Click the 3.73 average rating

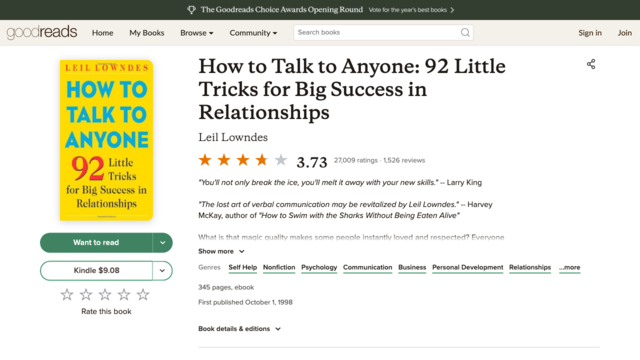(x=312, y=162)
